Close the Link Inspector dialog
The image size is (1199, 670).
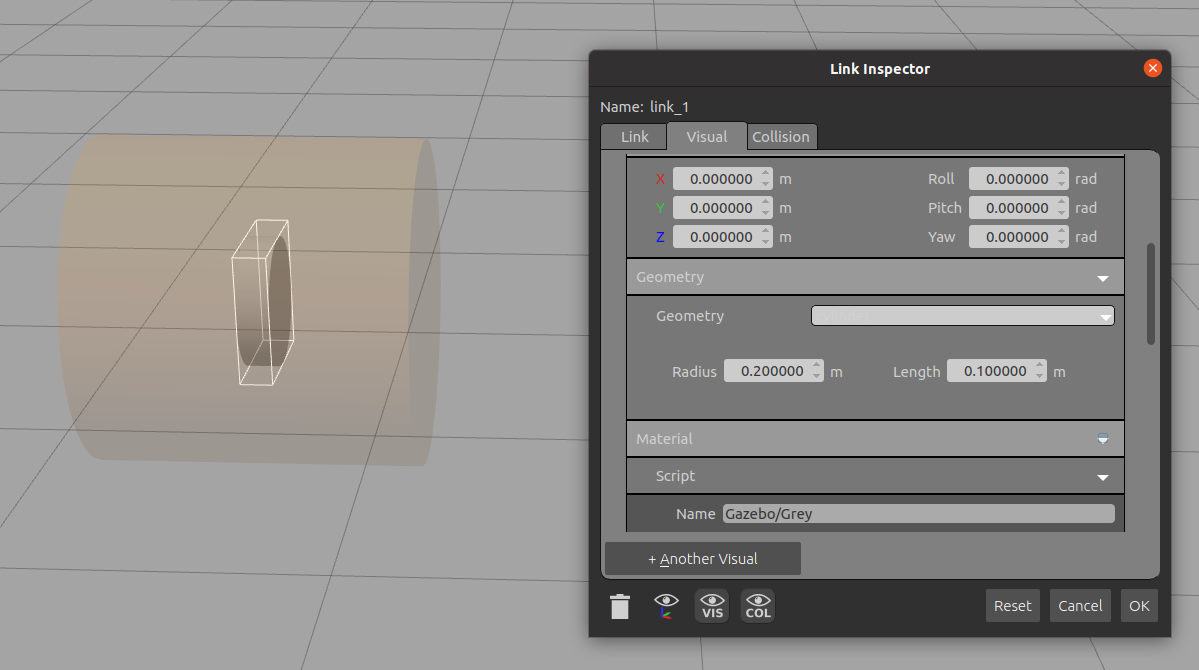1152,68
